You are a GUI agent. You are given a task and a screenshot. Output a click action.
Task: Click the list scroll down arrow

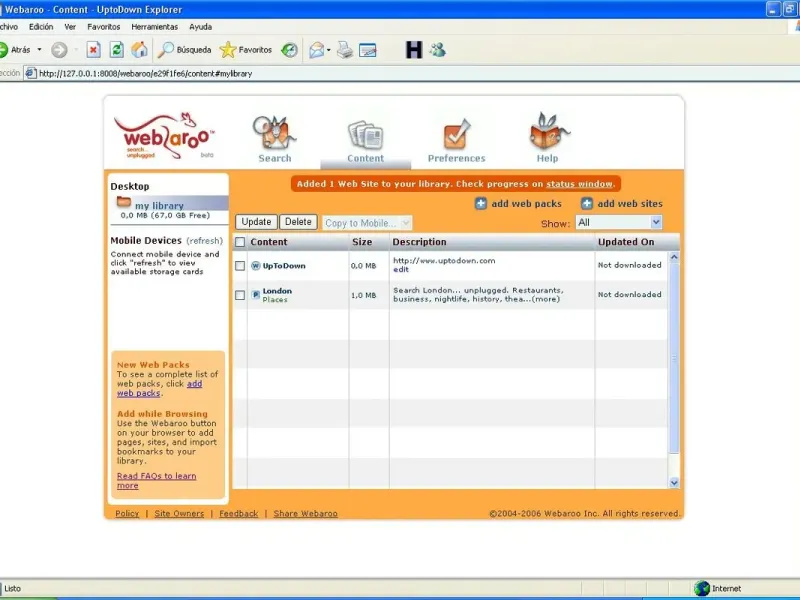674,483
